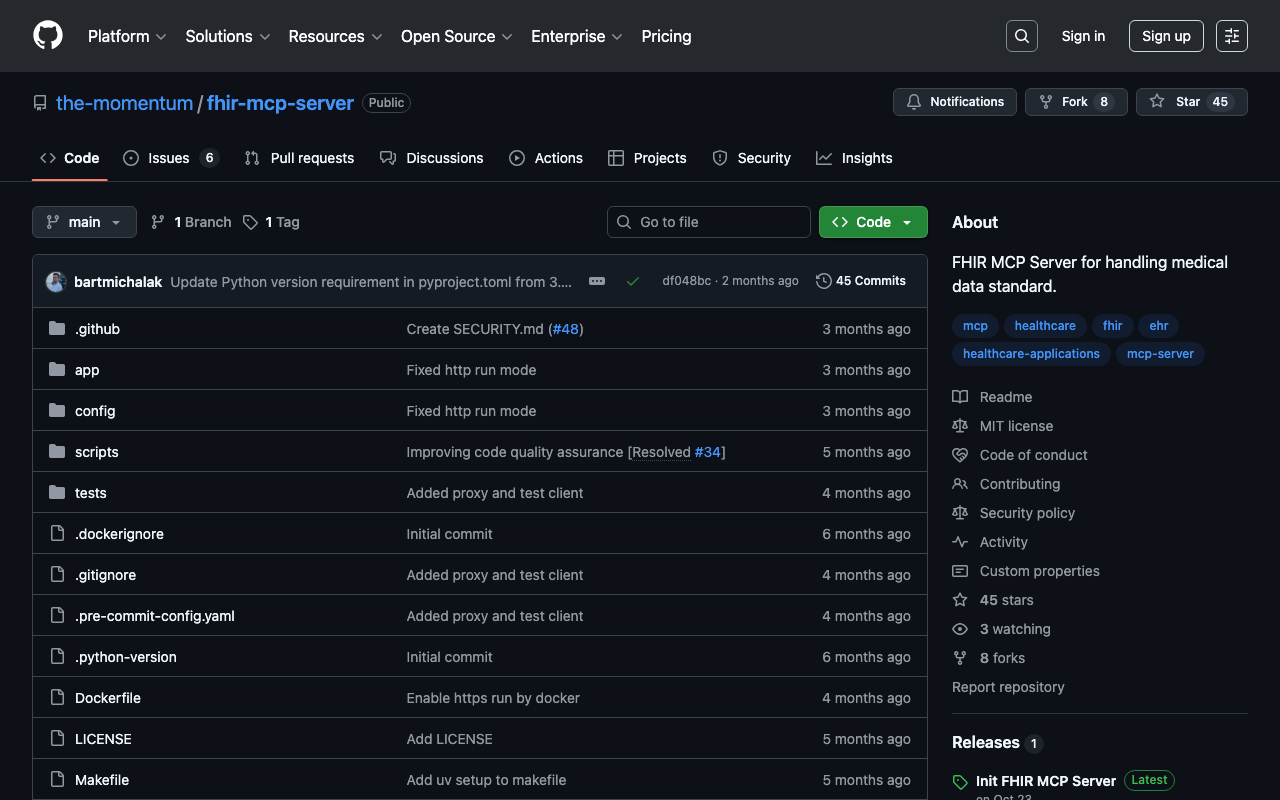Fork the repository
This screenshot has height=800, width=1280.
click(x=1075, y=102)
